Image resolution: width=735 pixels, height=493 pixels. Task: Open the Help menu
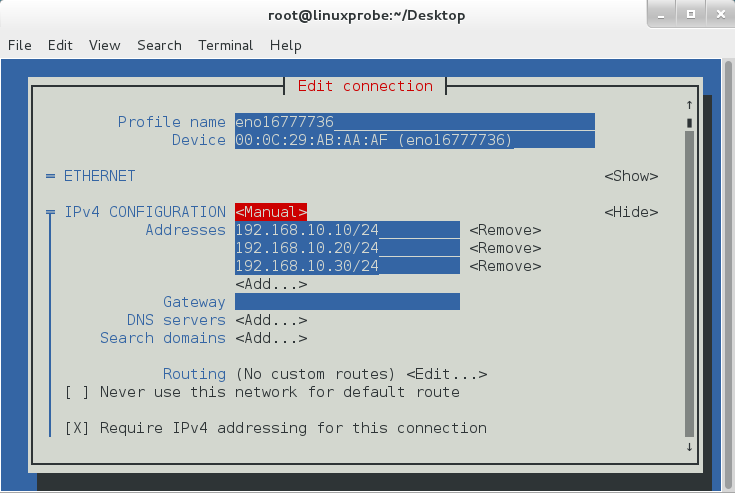click(285, 45)
